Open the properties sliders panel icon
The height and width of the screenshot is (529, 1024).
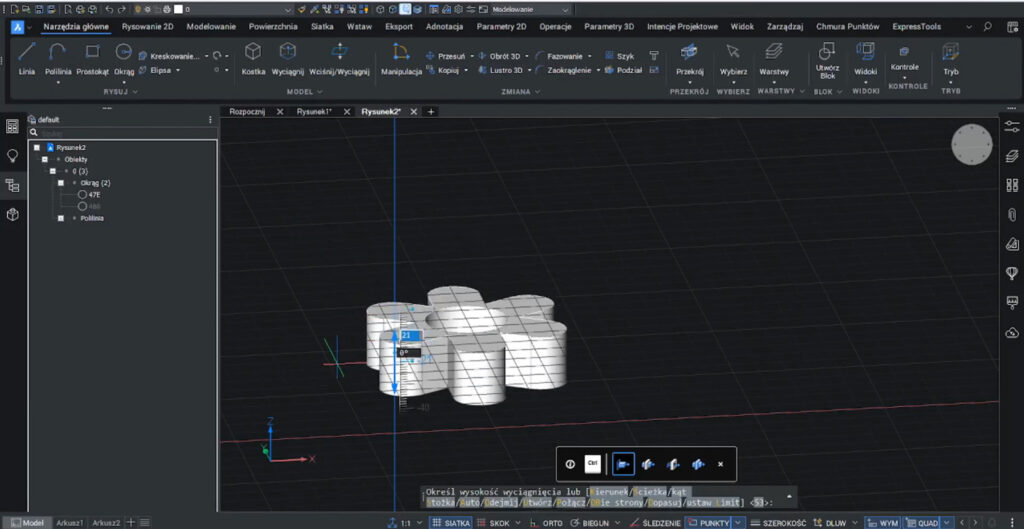coord(1012,127)
